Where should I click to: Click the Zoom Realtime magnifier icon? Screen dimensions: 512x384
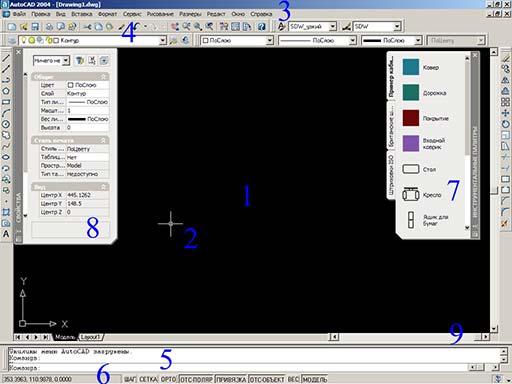click(x=186, y=27)
